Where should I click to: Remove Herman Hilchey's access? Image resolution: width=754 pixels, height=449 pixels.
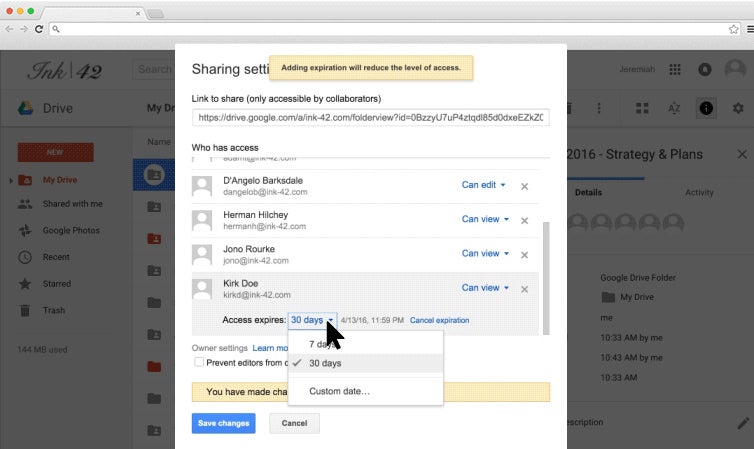point(525,221)
